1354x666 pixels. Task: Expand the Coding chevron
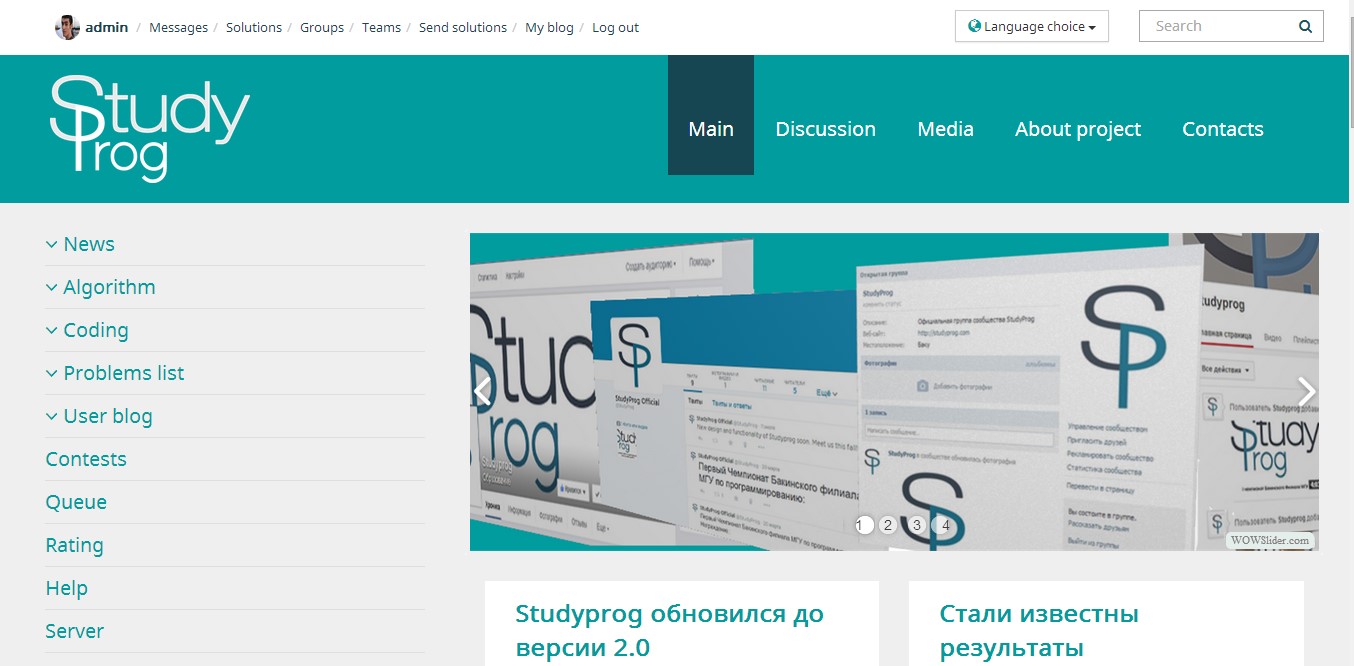[51, 330]
